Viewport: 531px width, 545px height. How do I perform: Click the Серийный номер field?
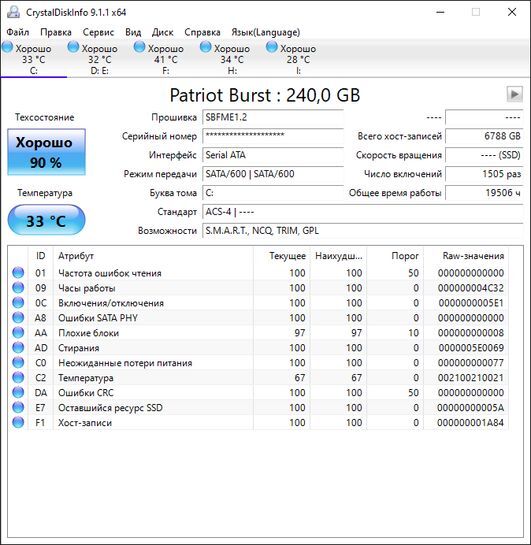click(x=273, y=136)
